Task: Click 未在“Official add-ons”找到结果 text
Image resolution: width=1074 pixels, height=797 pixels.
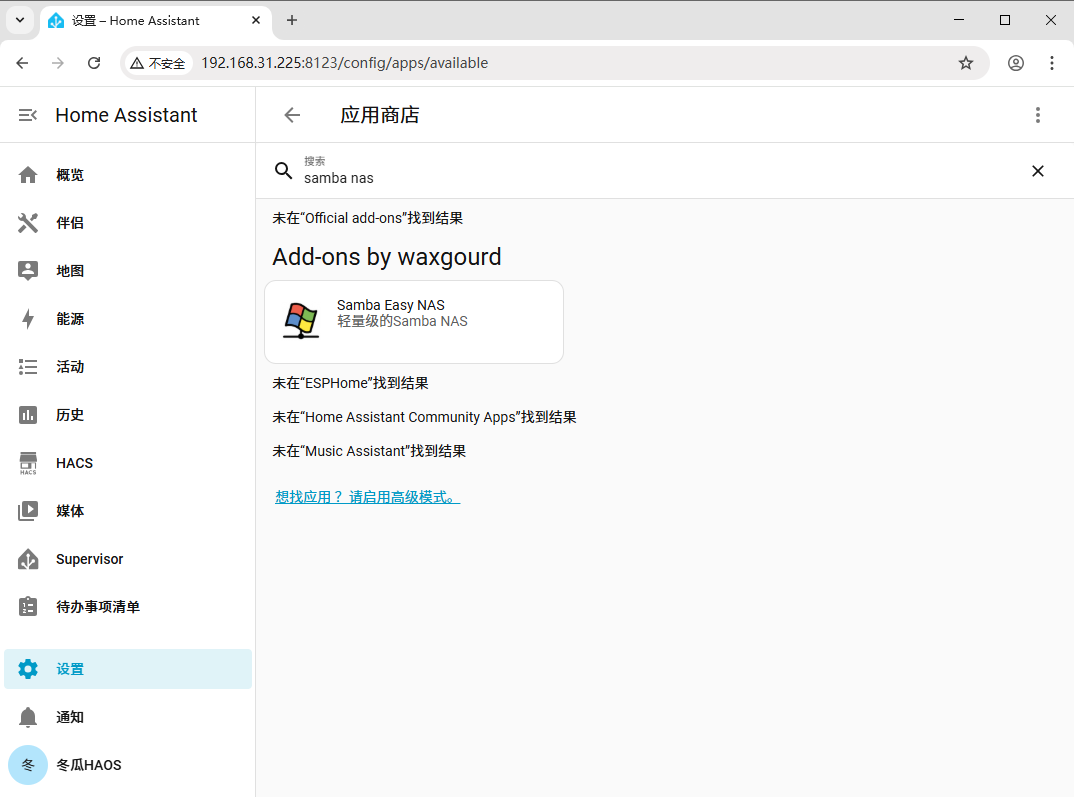Action: coord(368,218)
